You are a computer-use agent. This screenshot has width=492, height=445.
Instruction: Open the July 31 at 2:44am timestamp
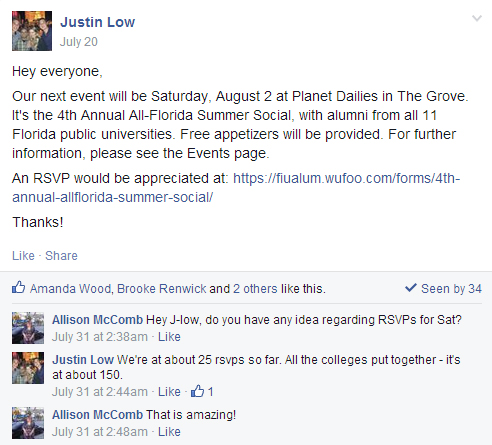100,392
